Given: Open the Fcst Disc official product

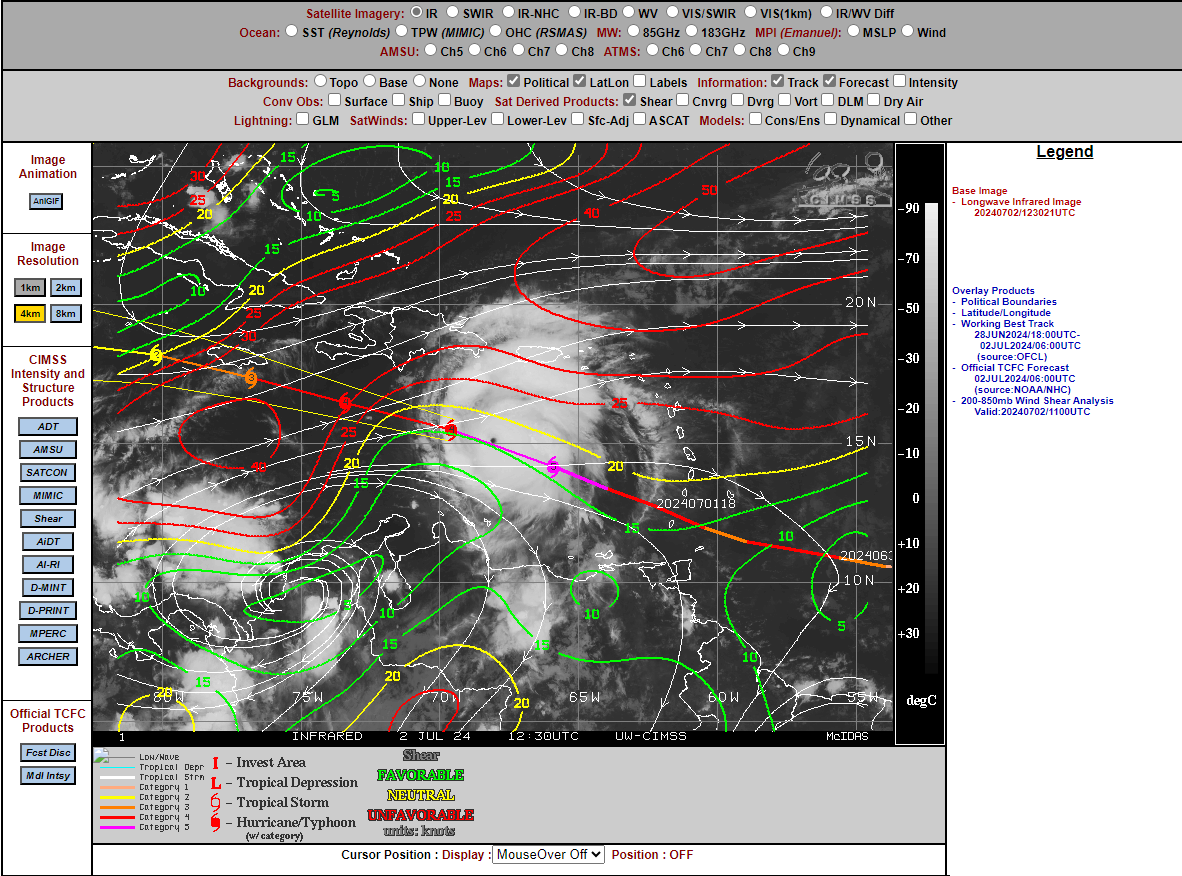Looking at the screenshot, I should (47, 752).
